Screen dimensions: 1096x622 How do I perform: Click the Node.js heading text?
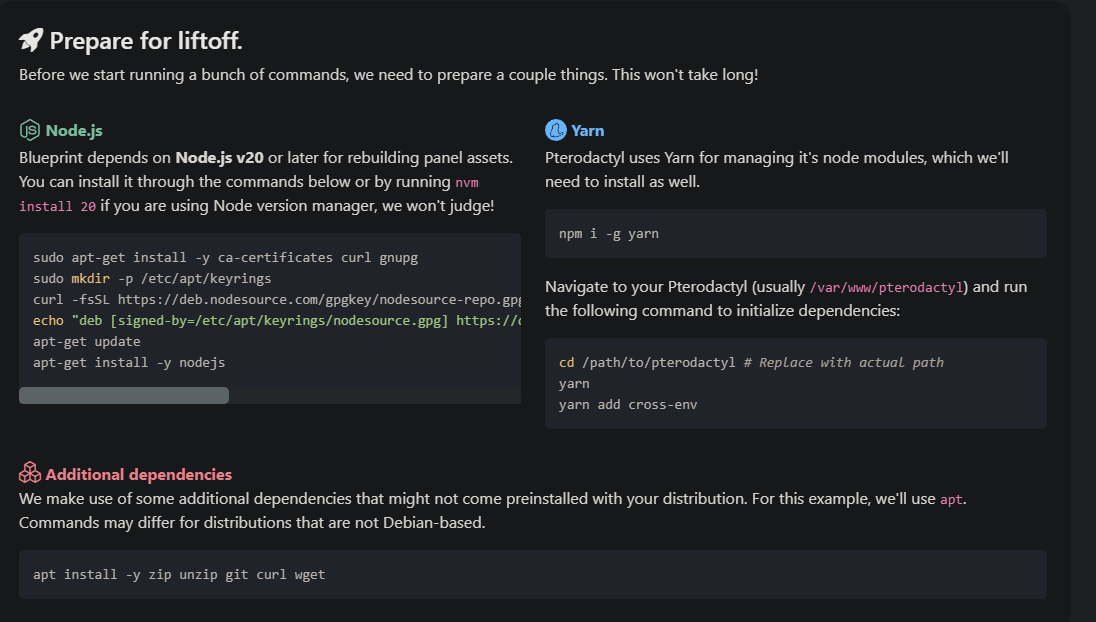pos(74,131)
